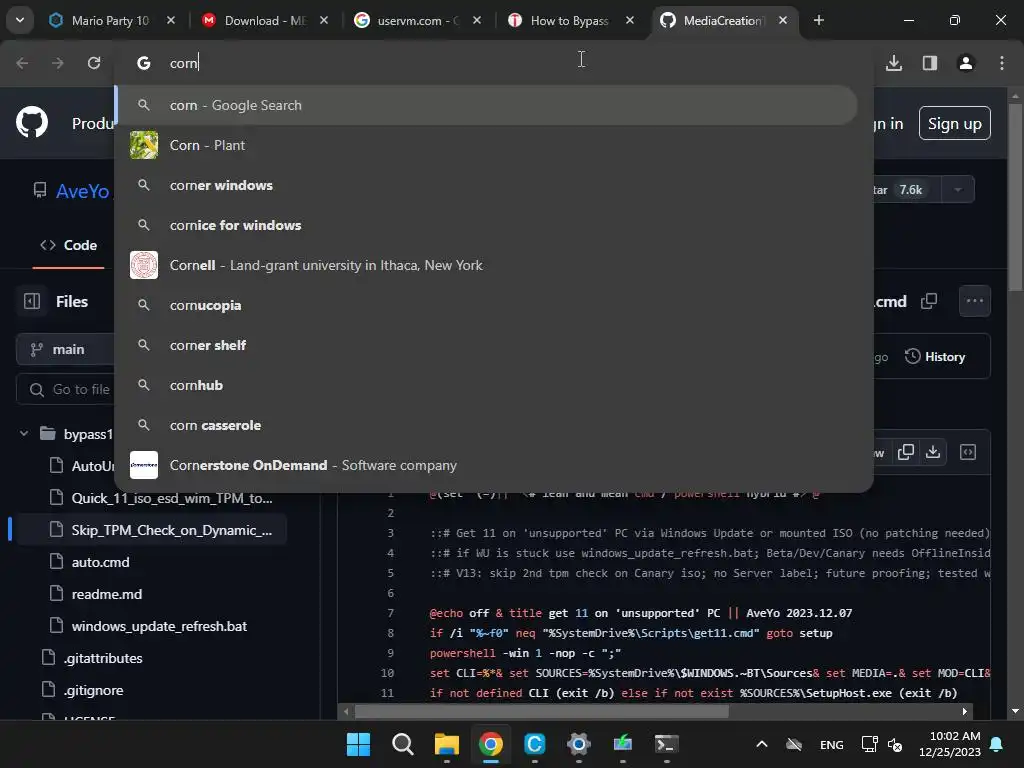The height and width of the screenshot is (768, 1024).
Task: Open File Explorer from taskbar
Action: point(447,744)
